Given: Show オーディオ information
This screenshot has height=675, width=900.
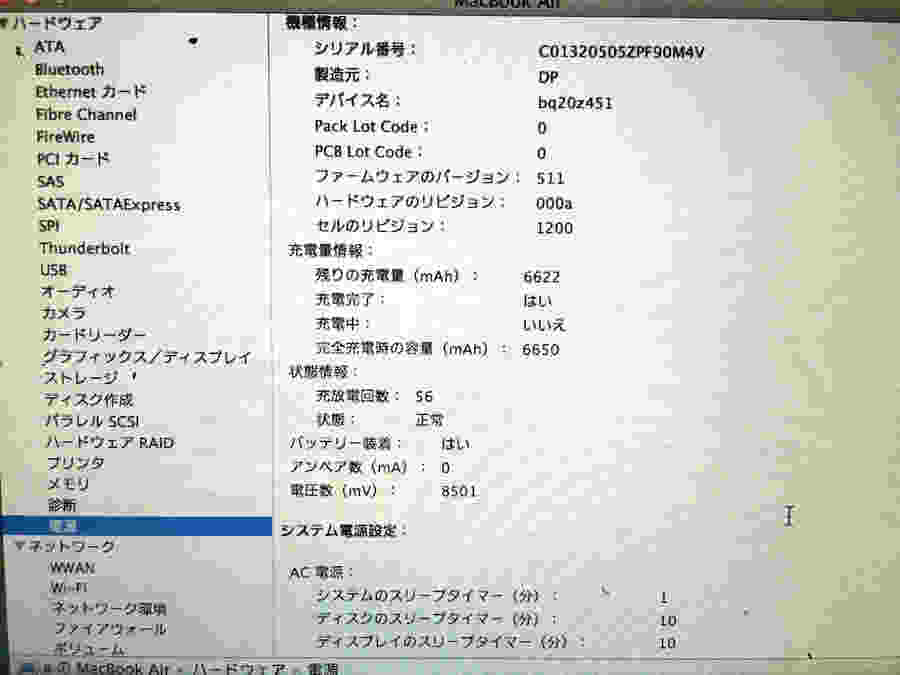Looking at the screenshot, I should [x=78, y=291].
